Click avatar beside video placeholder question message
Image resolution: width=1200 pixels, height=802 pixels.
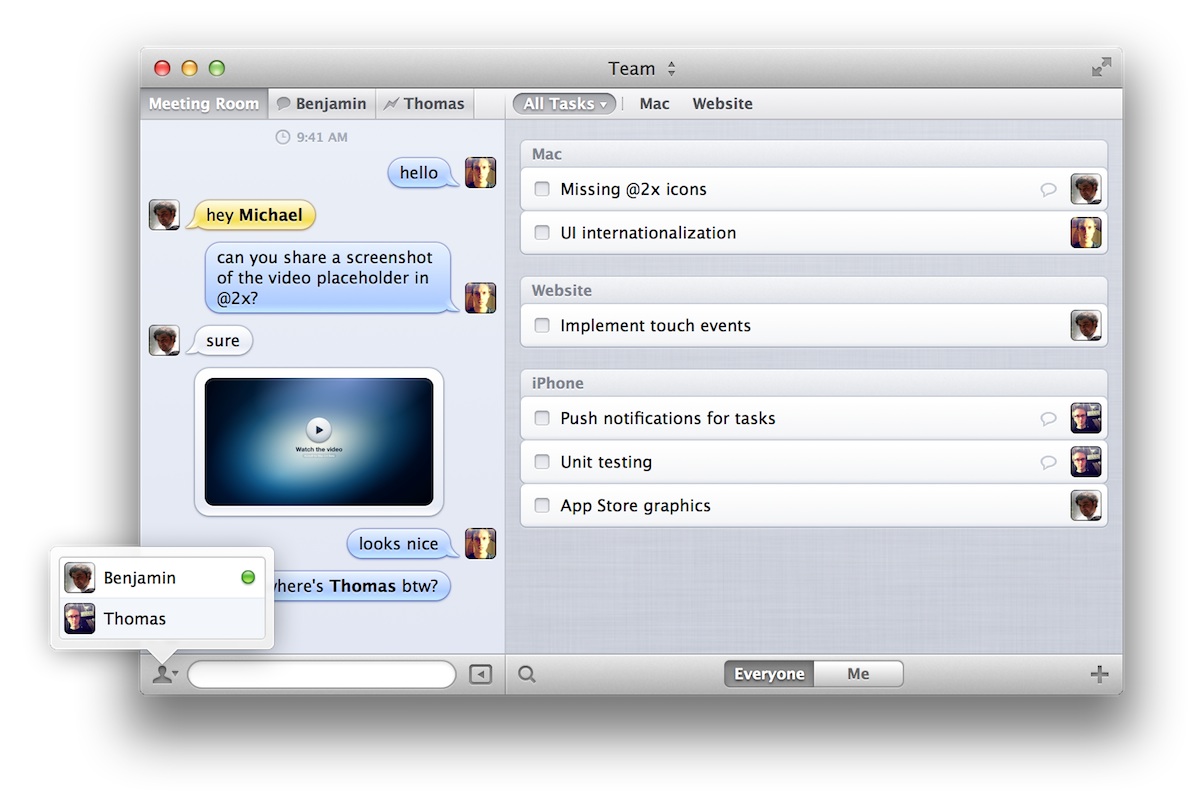click(x=480, y=298)
